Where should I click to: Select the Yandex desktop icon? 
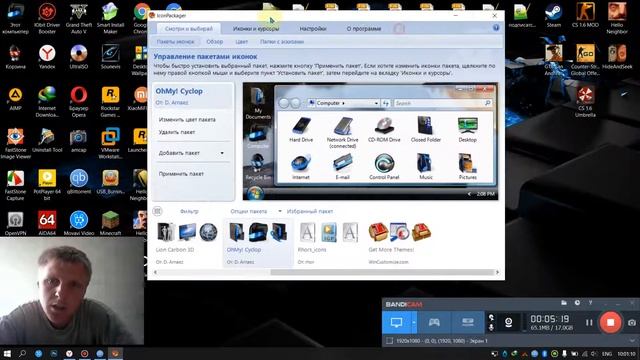47,57
